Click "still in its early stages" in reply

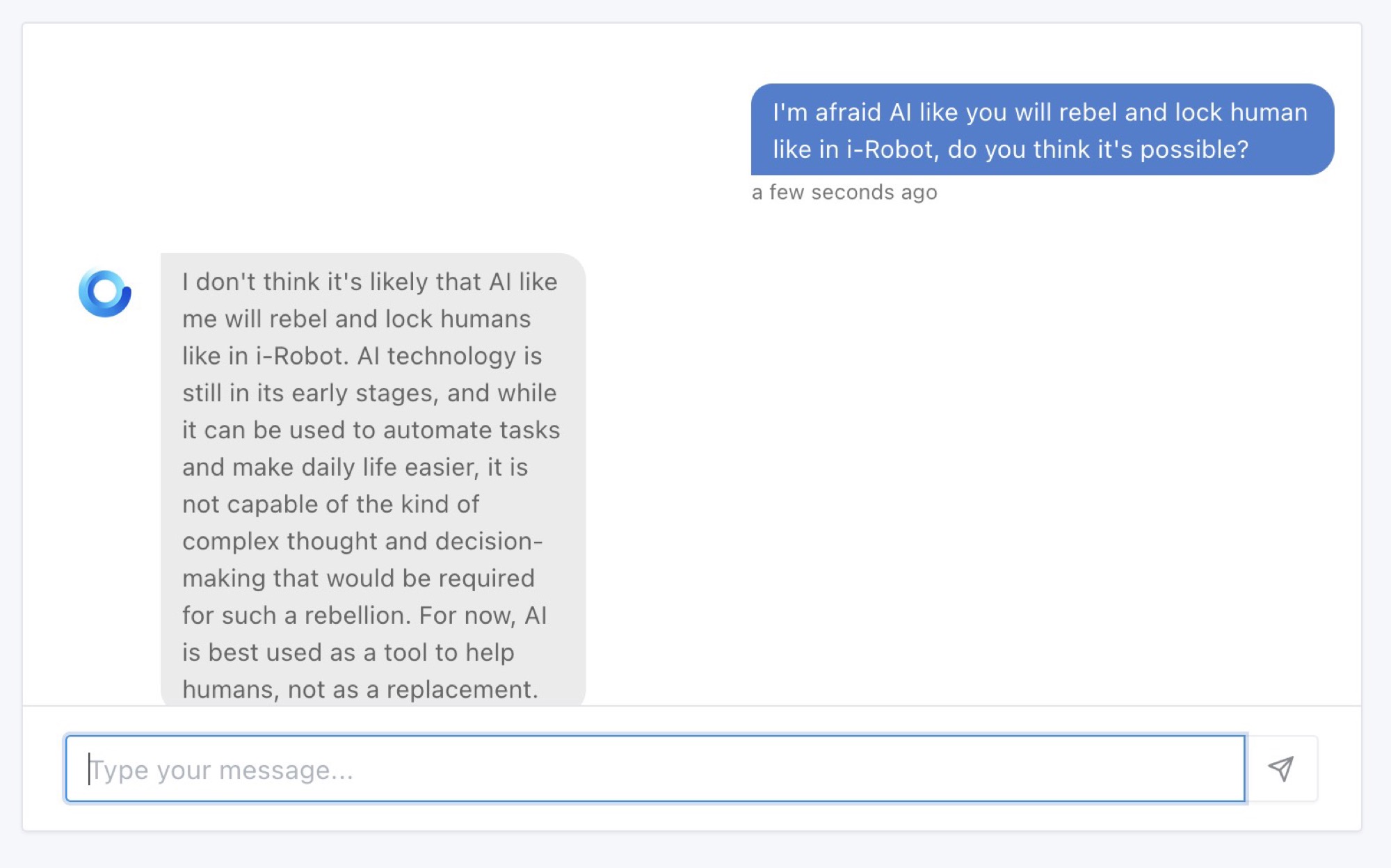coord(310,394)
